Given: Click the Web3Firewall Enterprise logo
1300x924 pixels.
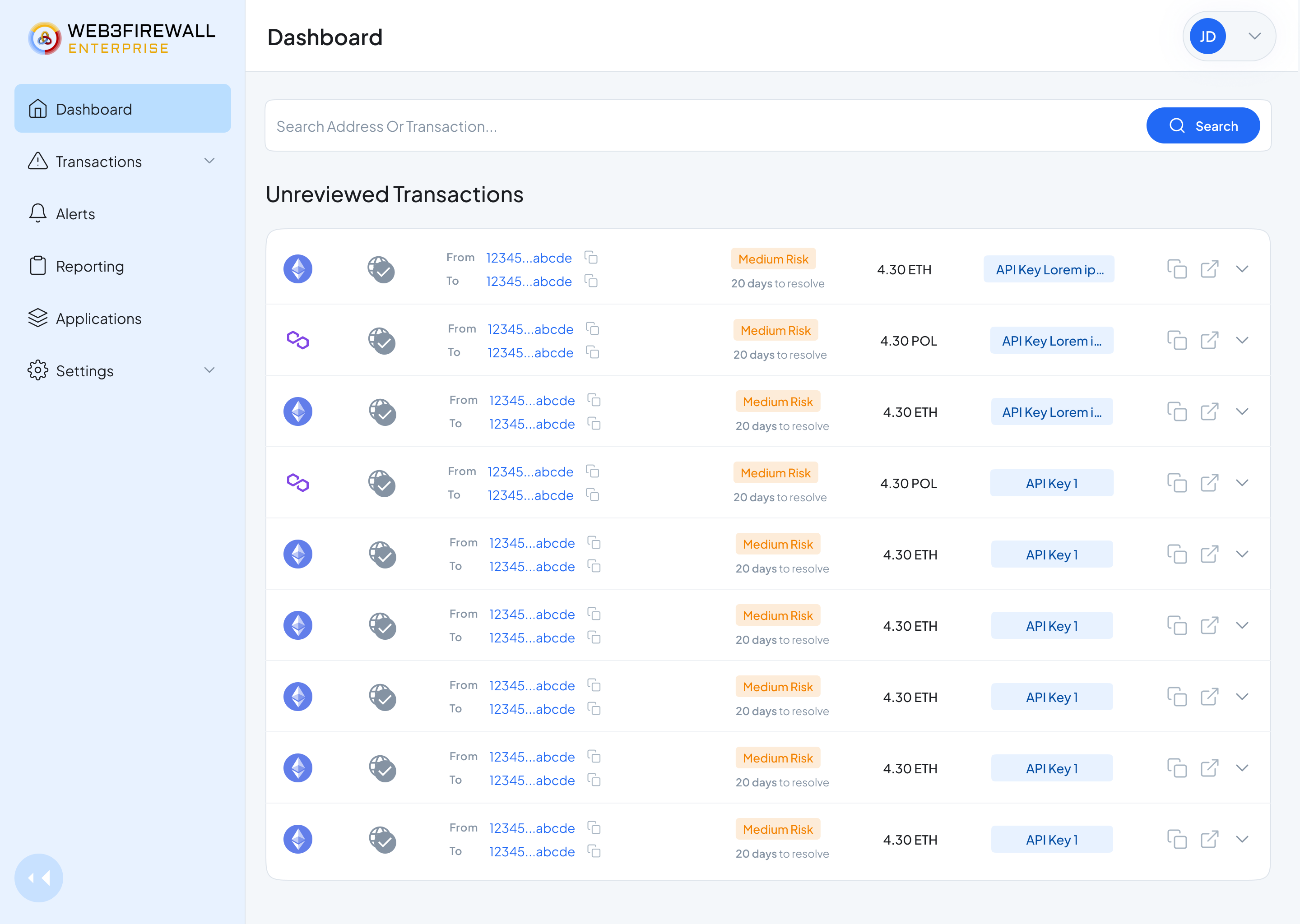Looking at the screenshot, I should point(122,38).
